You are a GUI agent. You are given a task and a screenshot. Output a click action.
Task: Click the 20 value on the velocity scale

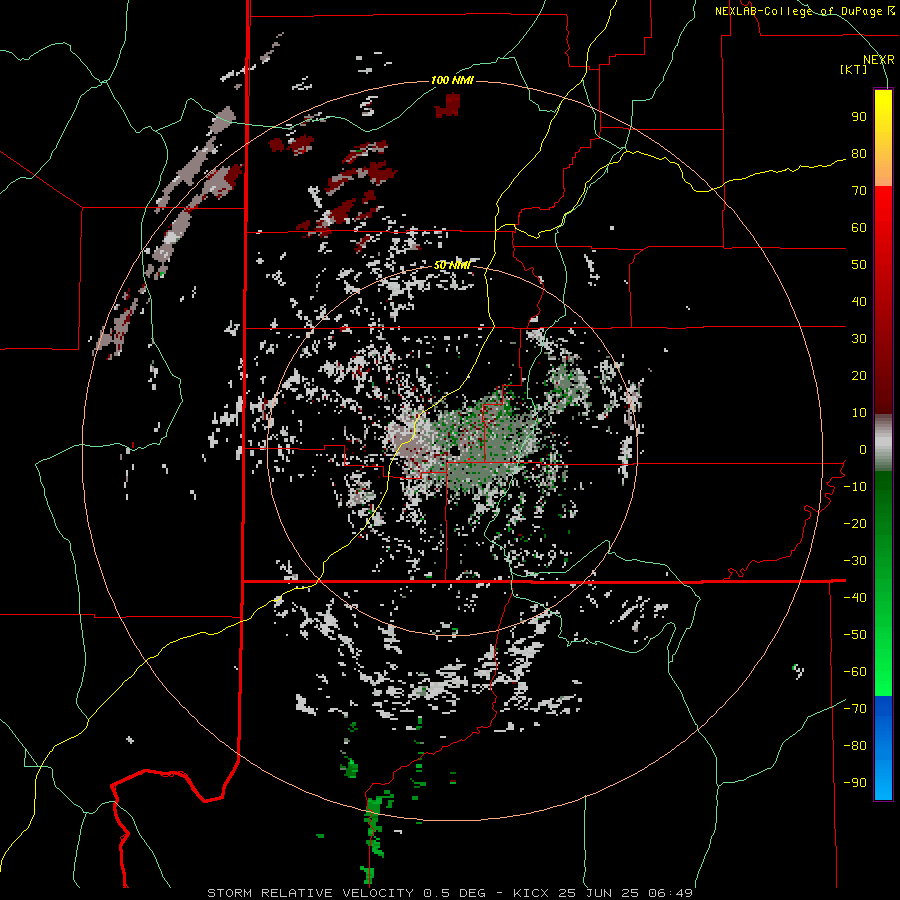[x=859, y=375]
